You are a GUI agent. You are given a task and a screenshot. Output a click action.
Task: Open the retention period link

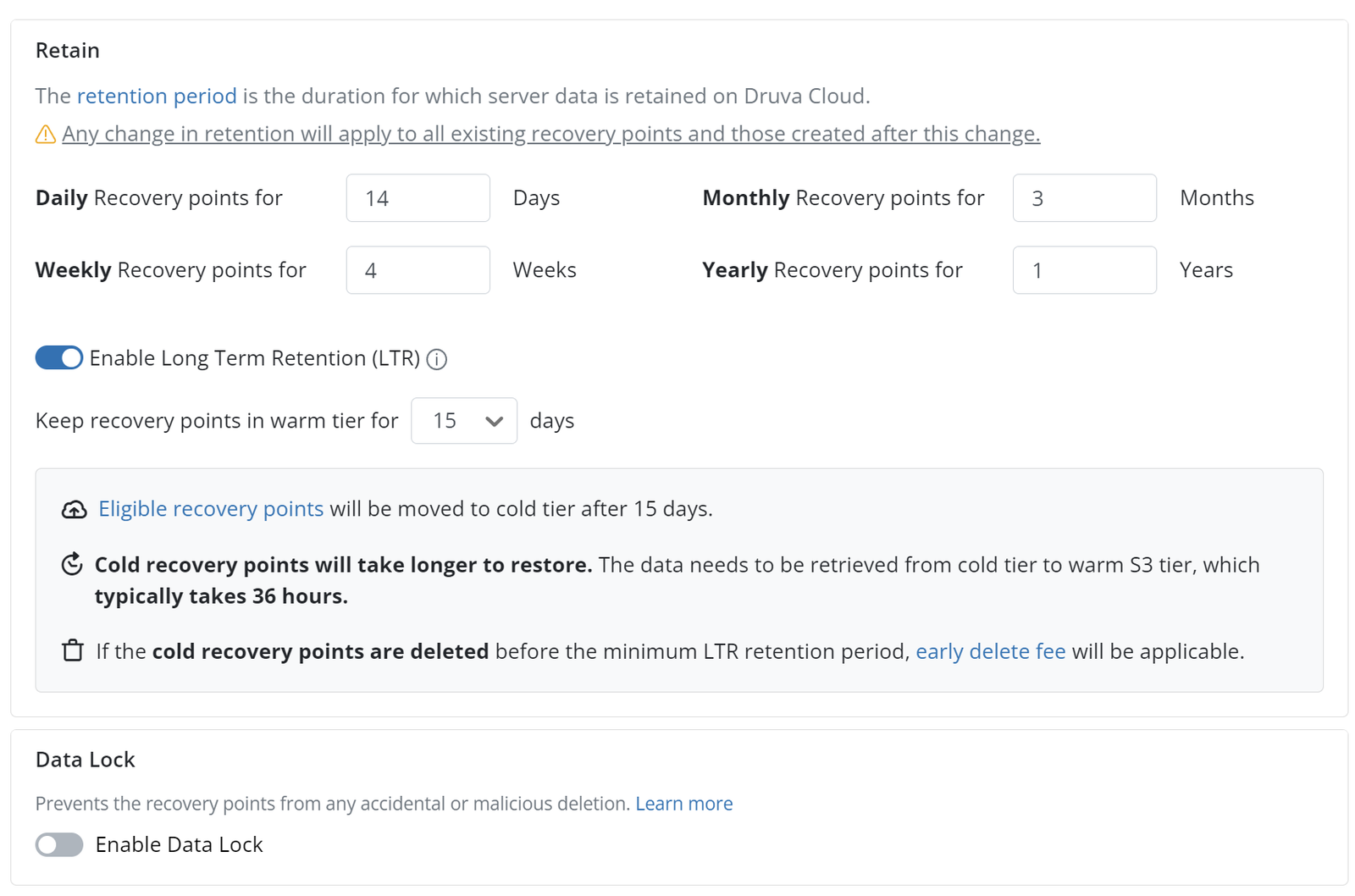pos(157,96)
